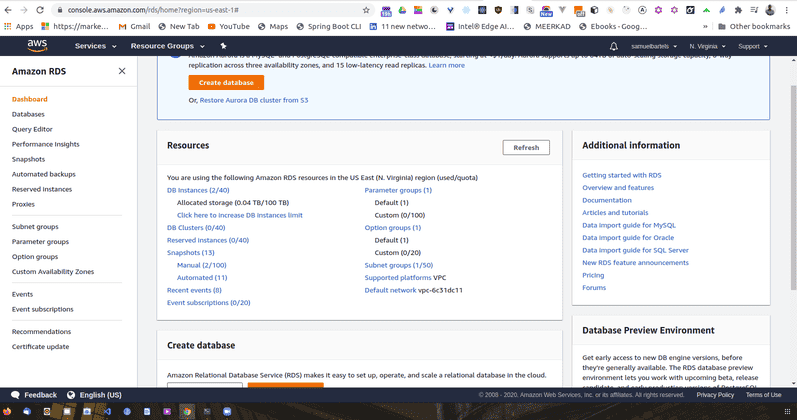The width and height of the screenshot is (797, 420).
Task: Switch to Chrome in the taskbar
Action: 187,411
